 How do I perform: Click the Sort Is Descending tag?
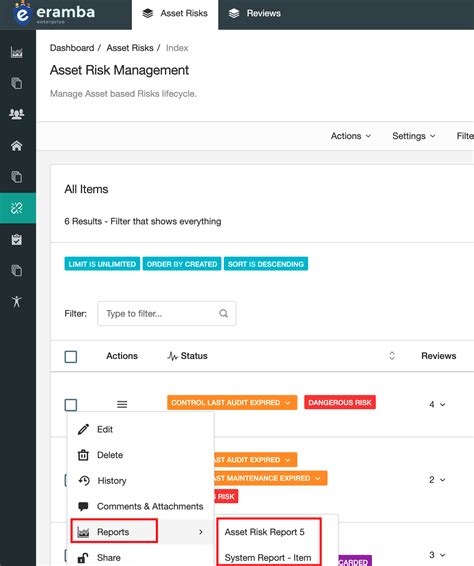[266, 264]
